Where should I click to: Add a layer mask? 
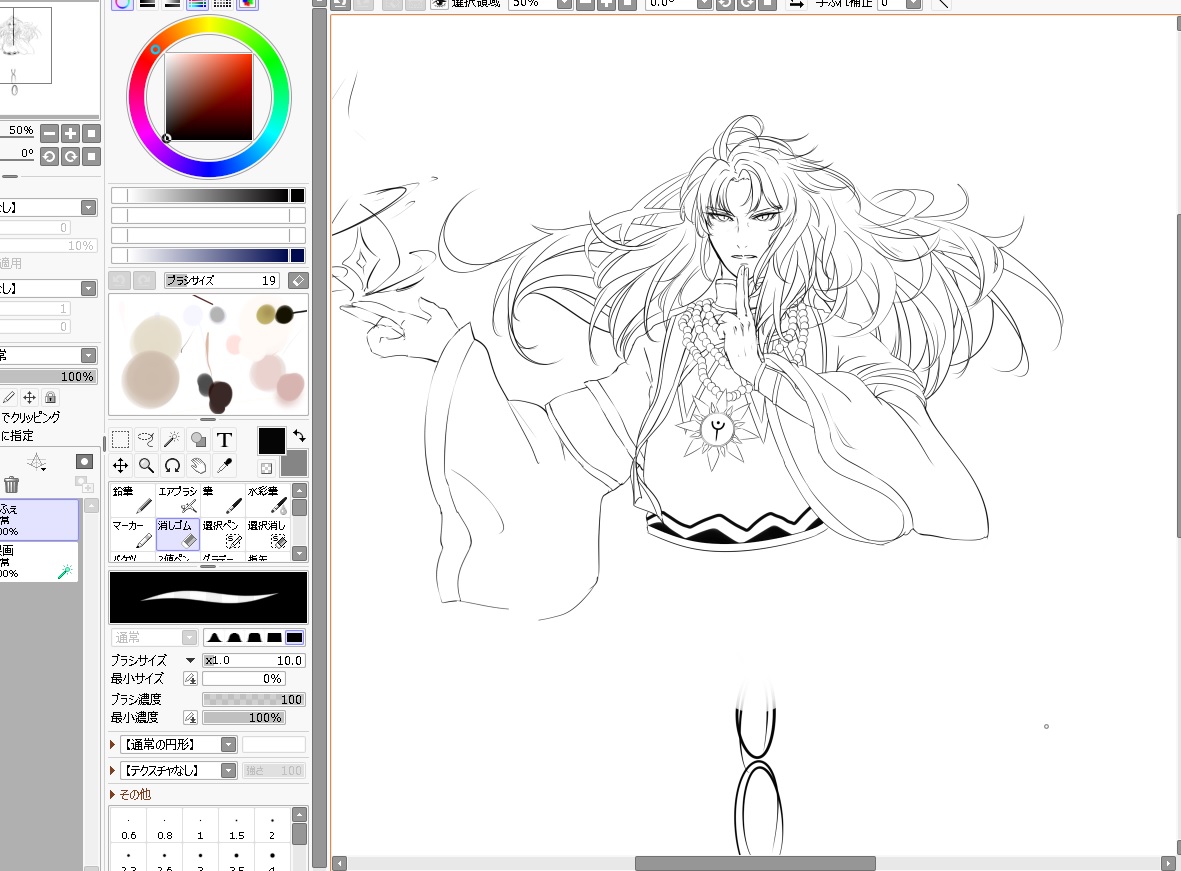(x=84, y=461)
